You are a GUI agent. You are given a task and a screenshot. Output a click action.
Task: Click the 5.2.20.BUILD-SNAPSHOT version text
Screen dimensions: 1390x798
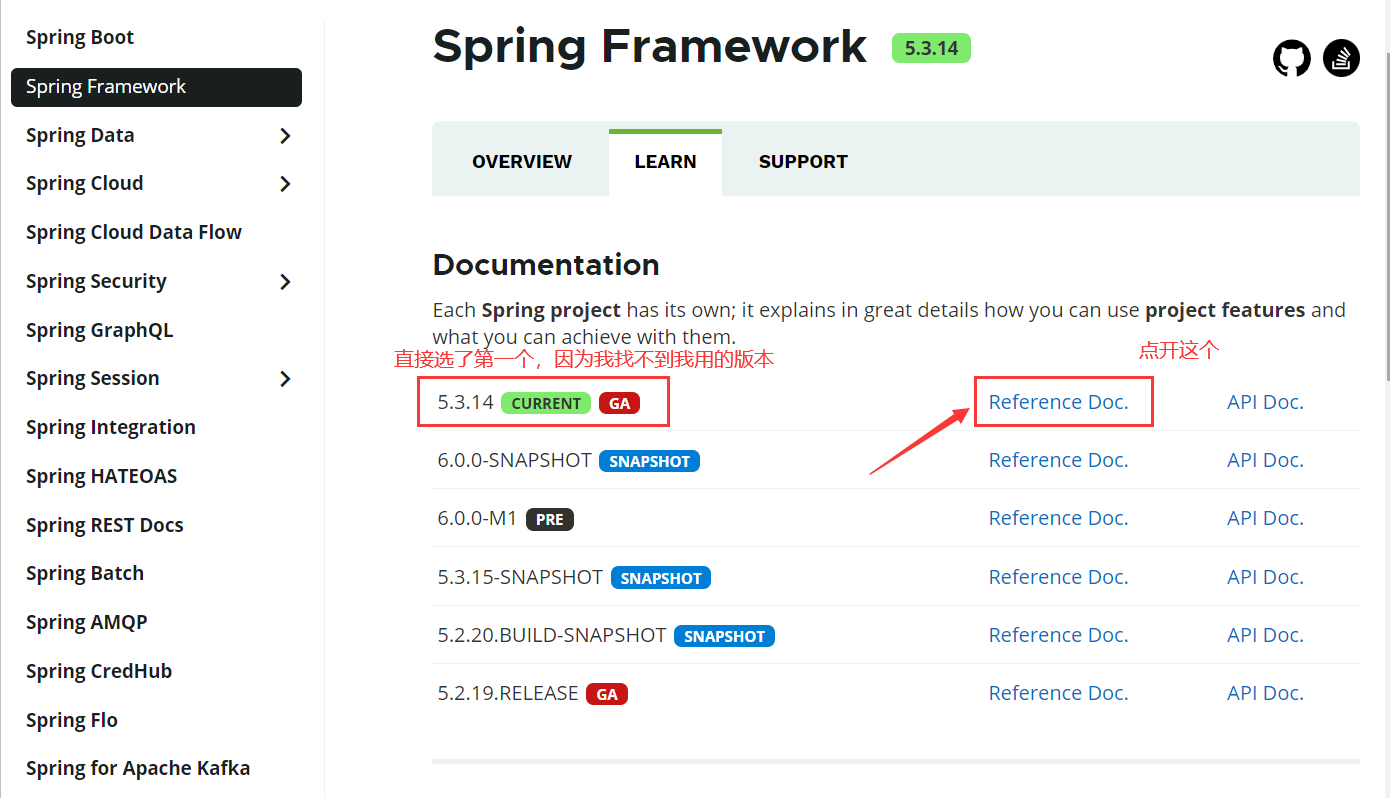pos(552,635)
